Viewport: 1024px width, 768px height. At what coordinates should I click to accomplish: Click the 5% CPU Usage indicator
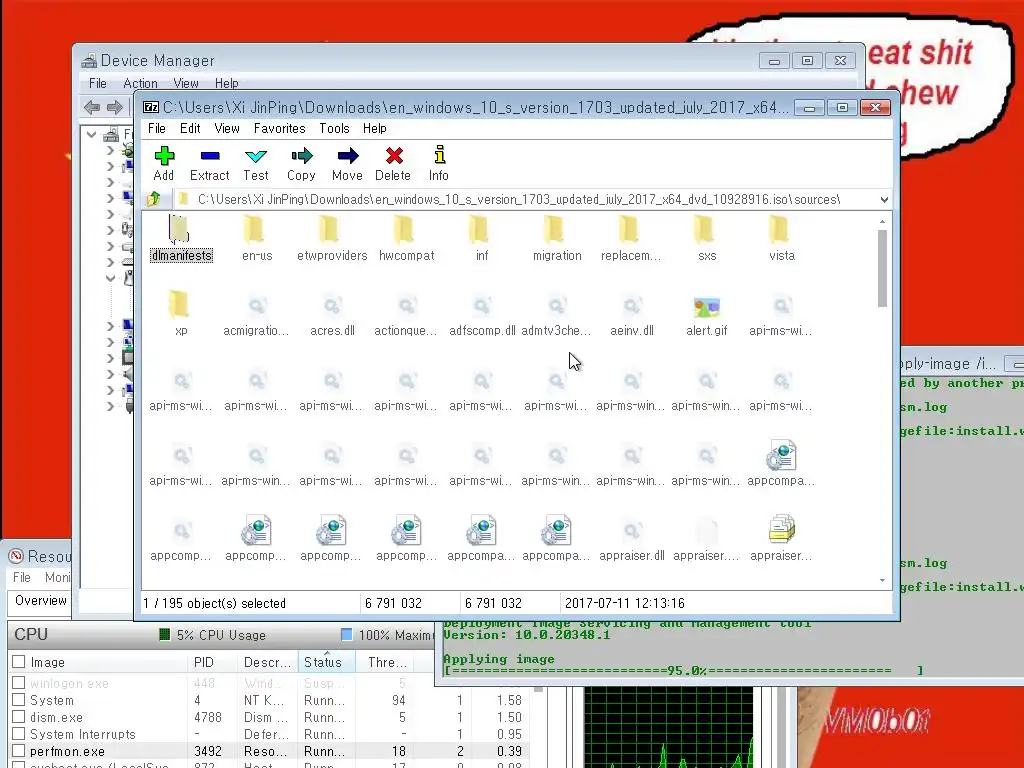(214, 635)
